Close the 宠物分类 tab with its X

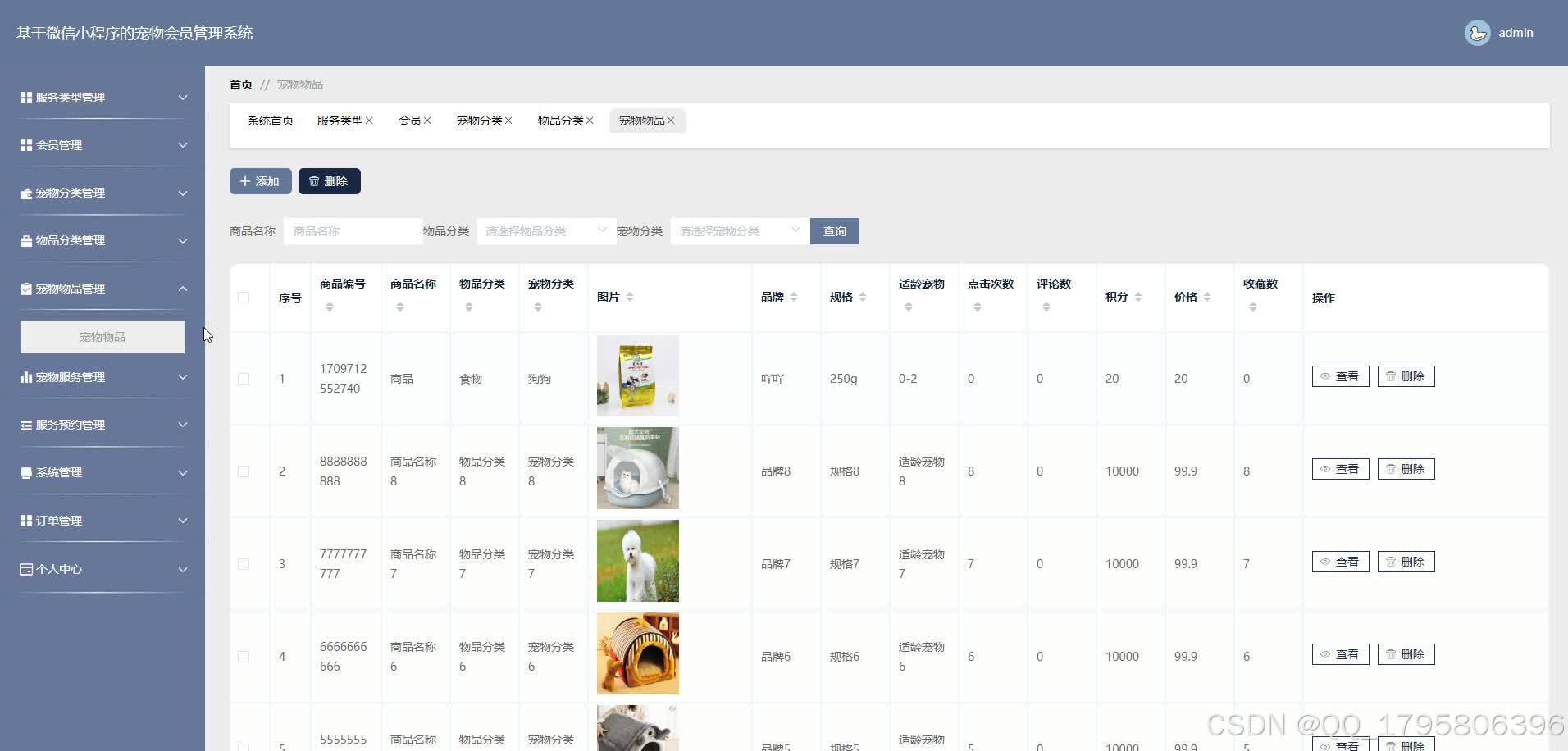point(508,121)
